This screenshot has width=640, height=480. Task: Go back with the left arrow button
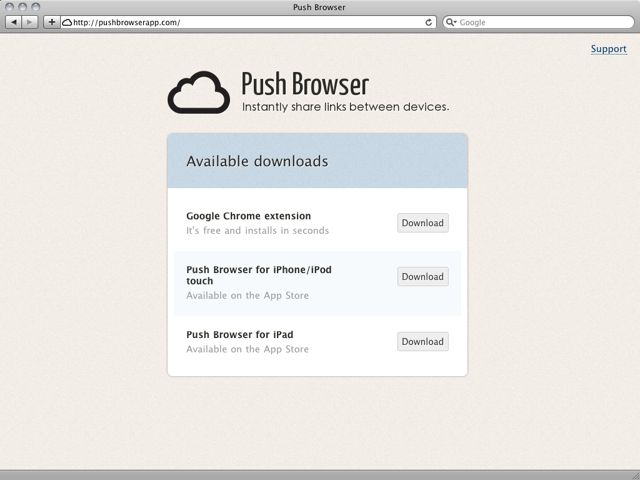(13, 22)
